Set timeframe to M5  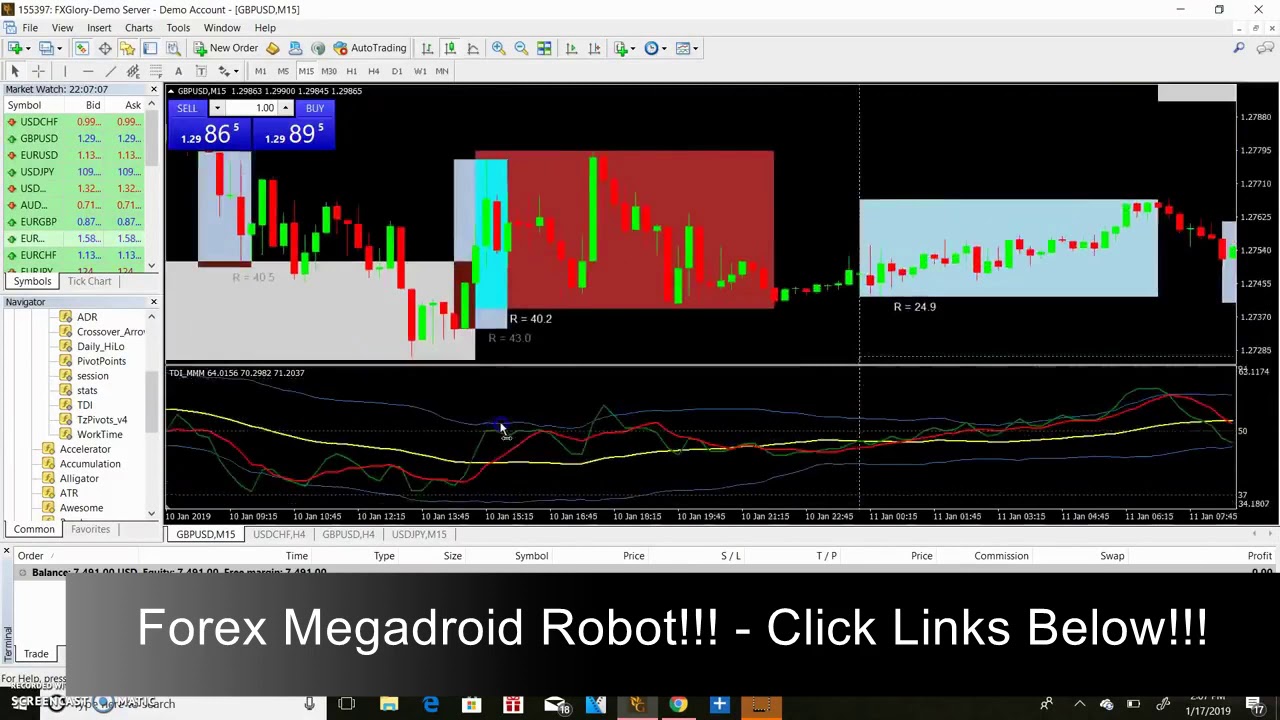click(283, 71)
